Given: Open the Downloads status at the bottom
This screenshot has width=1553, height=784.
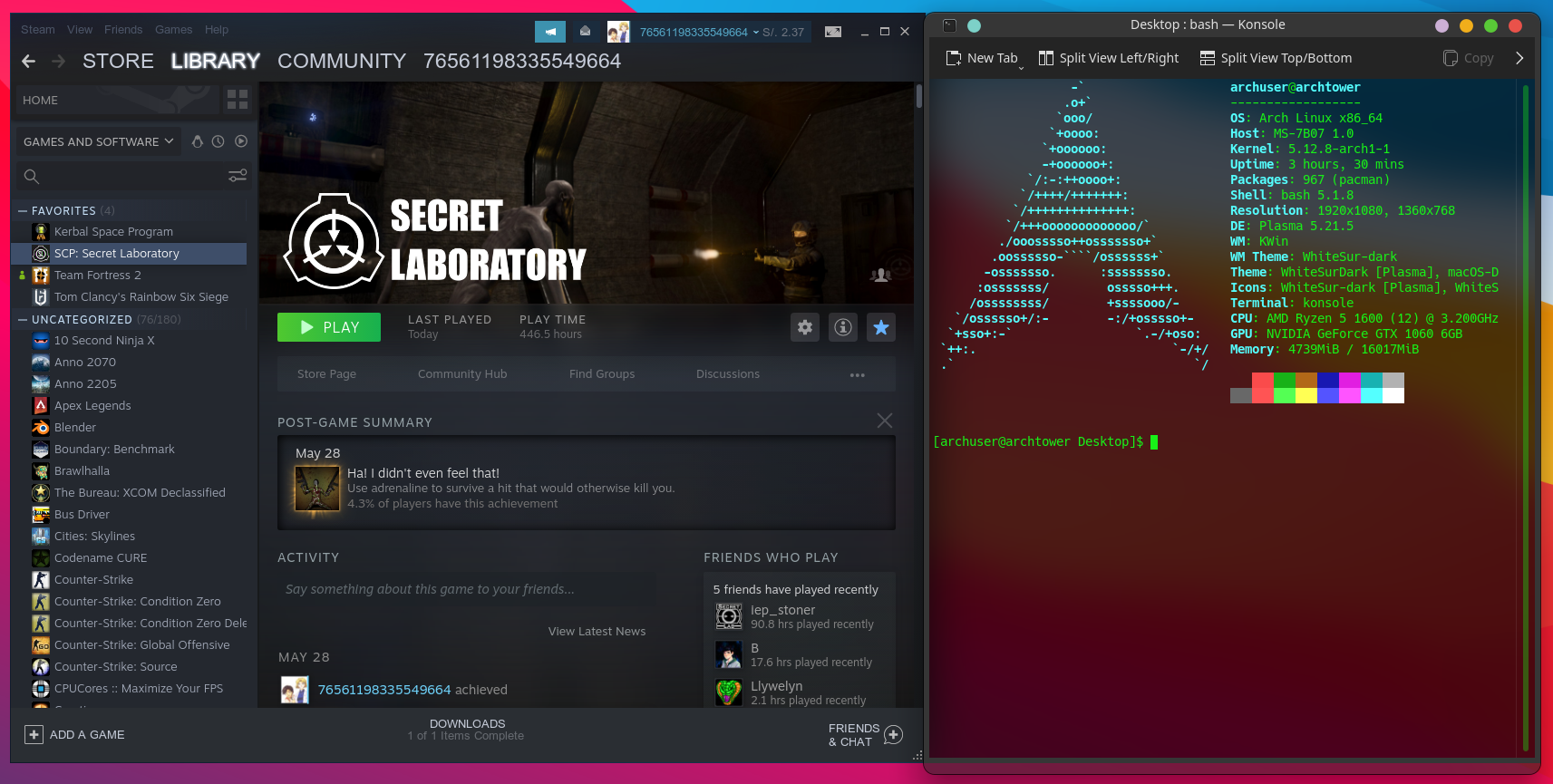Looking at the screenshot, I should 467,730.
